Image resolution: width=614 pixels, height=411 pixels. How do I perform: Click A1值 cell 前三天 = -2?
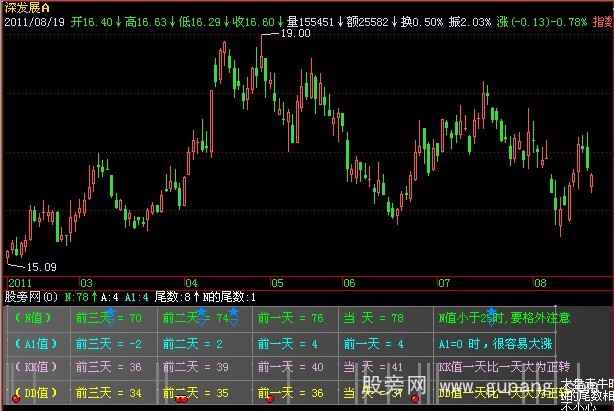point(109,344)
